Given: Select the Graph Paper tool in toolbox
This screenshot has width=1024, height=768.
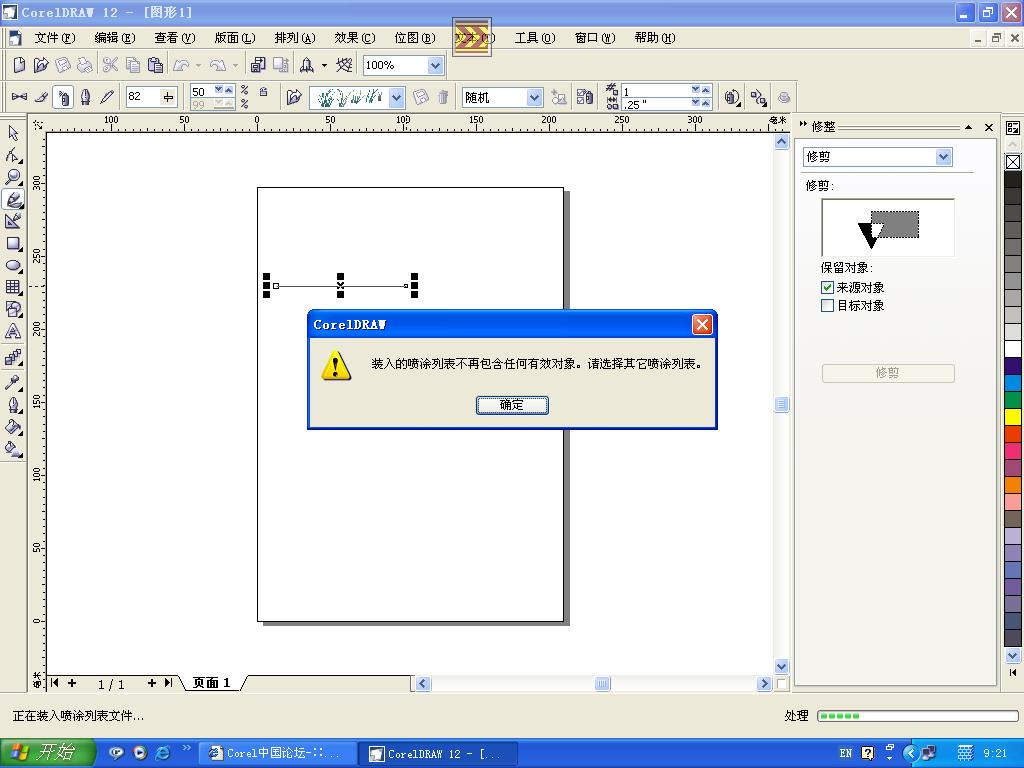Looking at the screenshot, I should pos(13,287).
